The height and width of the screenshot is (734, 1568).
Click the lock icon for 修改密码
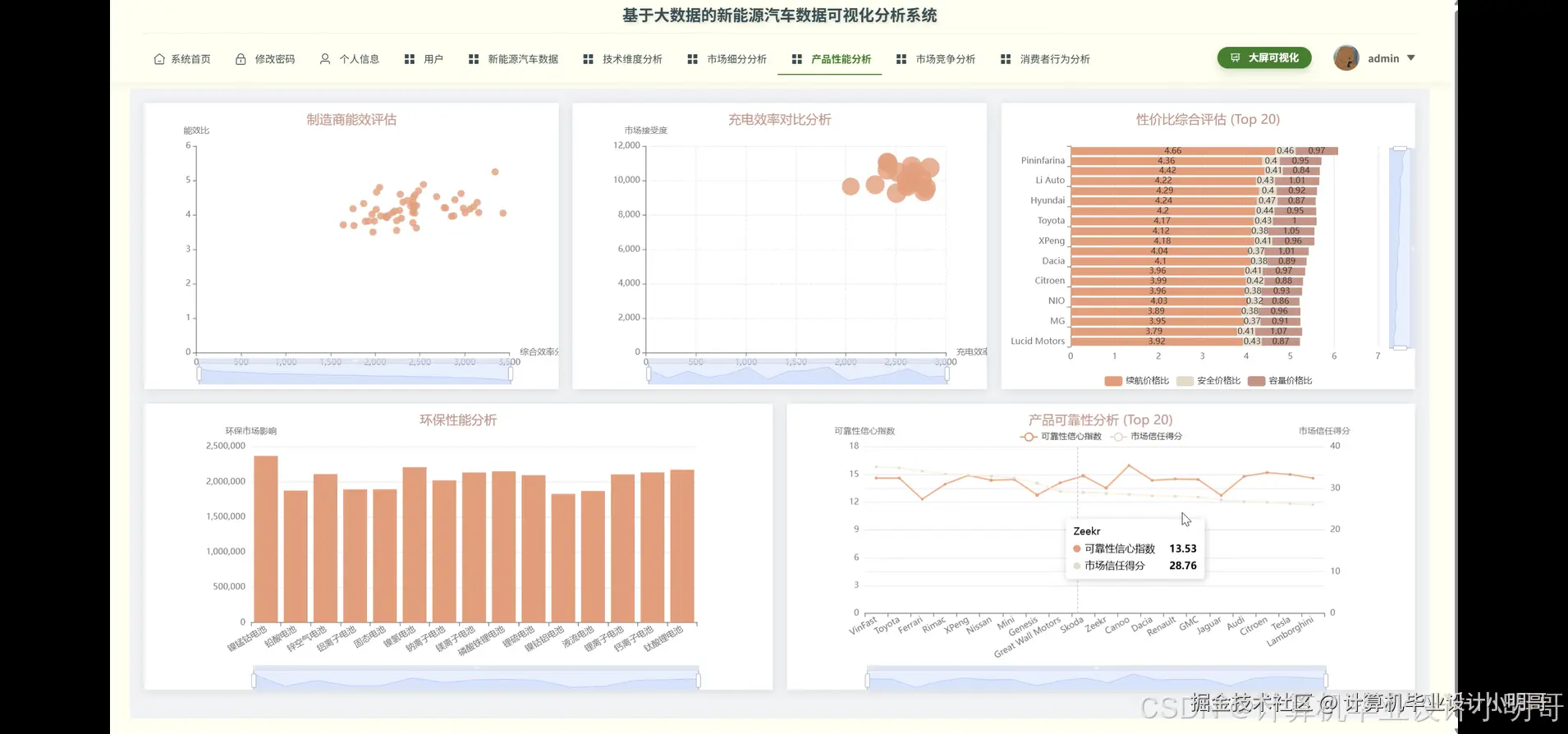(241, 59)
